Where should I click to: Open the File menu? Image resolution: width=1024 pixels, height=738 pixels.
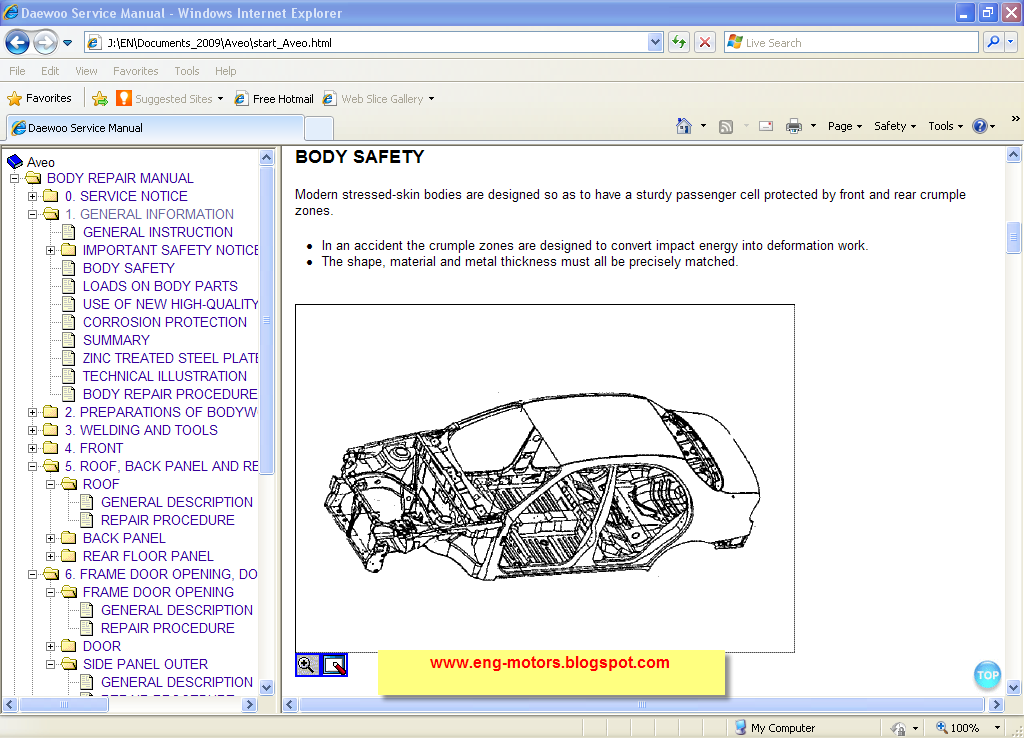(x=17, y=71)
